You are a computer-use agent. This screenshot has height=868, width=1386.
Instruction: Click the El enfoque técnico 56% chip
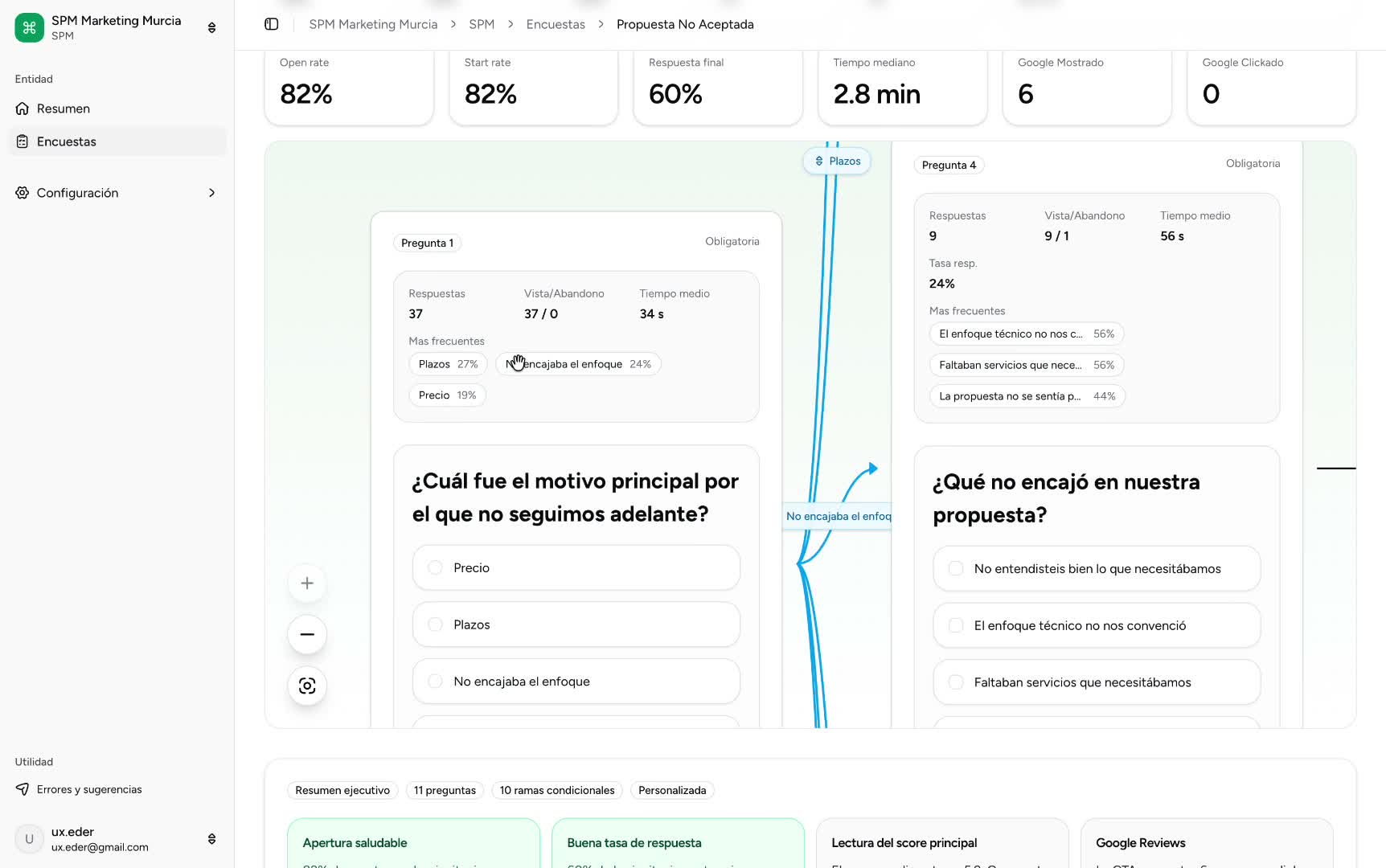click(x=1027, y=334)
